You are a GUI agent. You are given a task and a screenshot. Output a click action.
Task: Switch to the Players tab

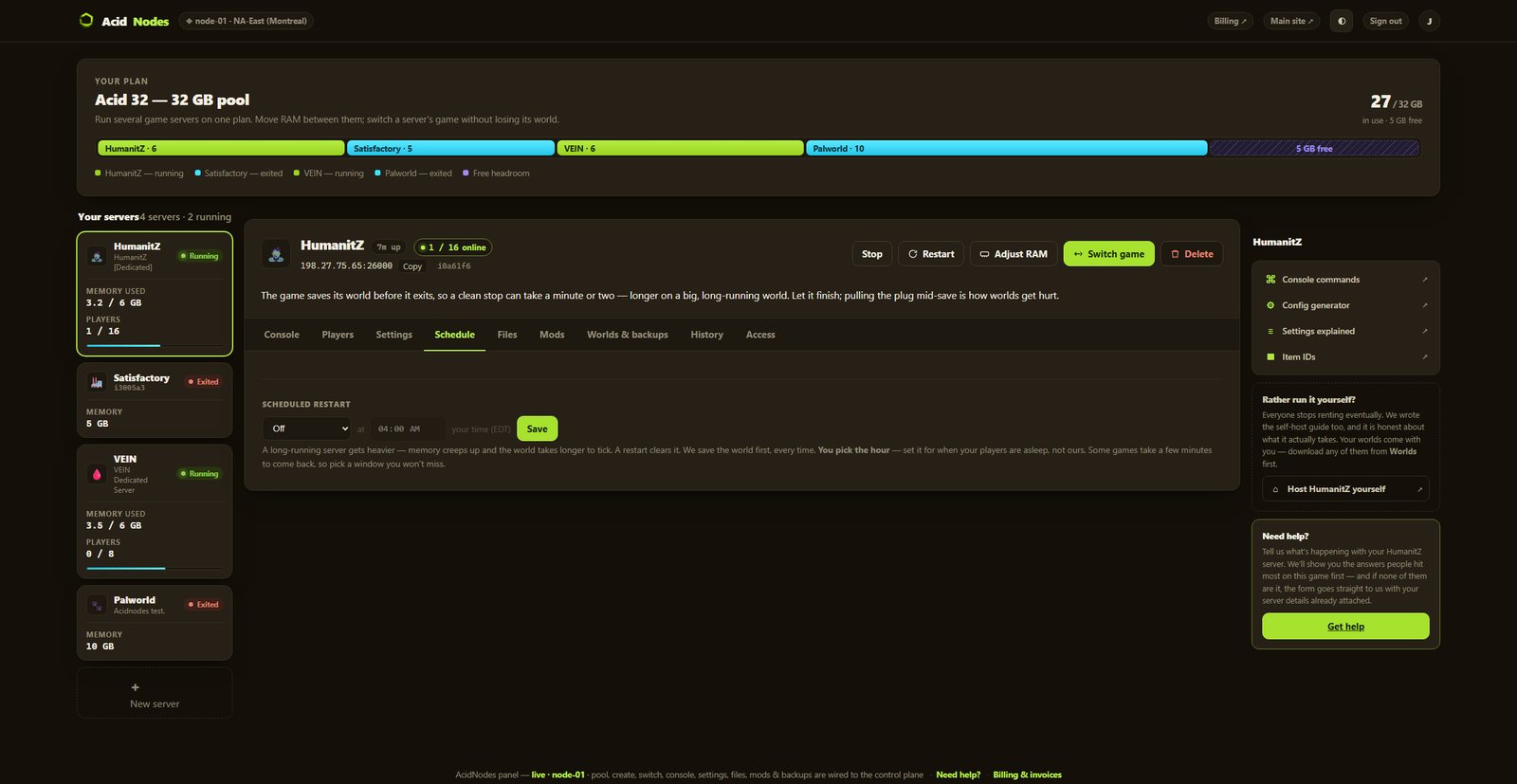[338, 335]
